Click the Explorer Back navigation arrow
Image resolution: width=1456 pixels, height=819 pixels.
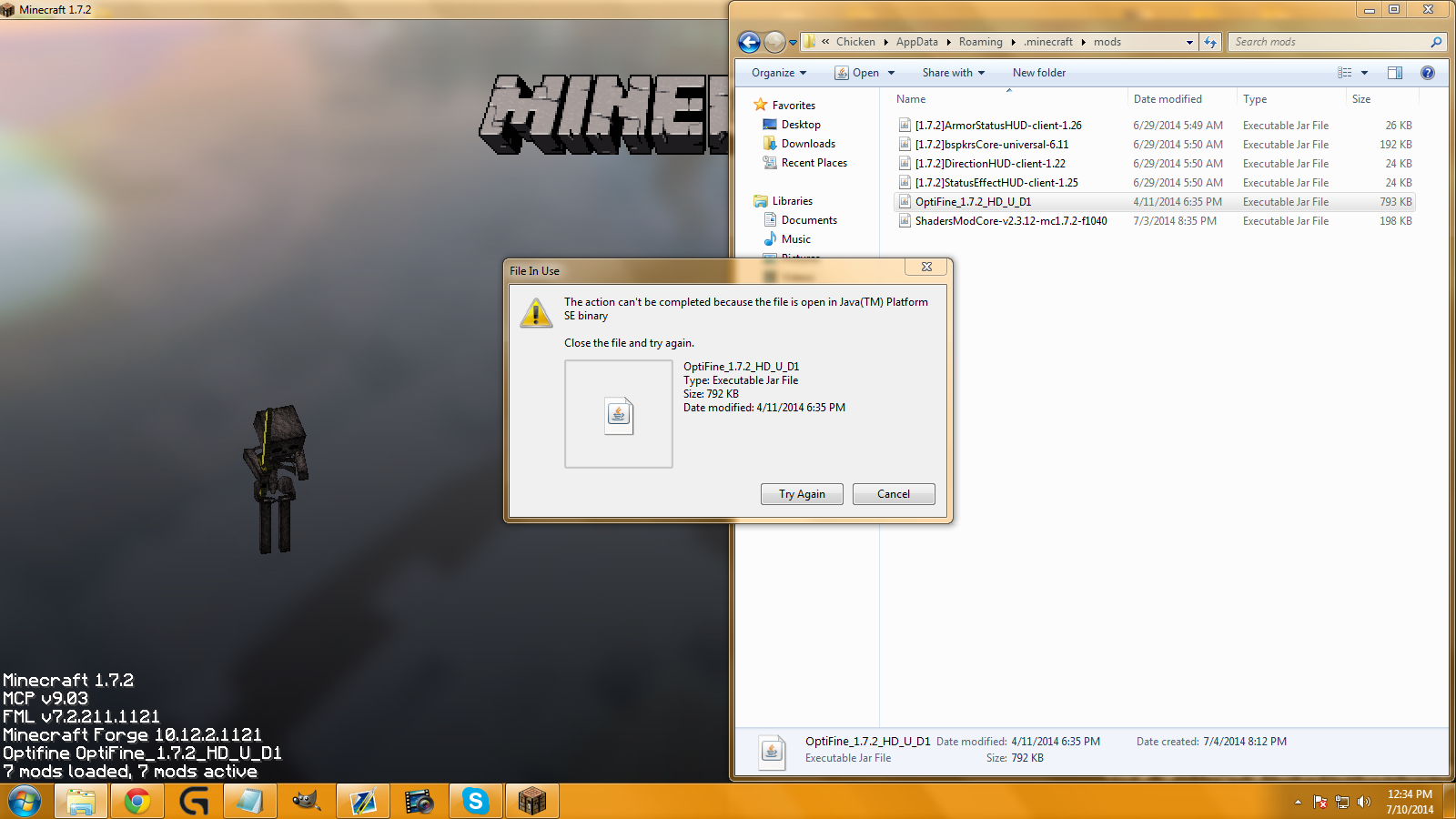point(749,42)
